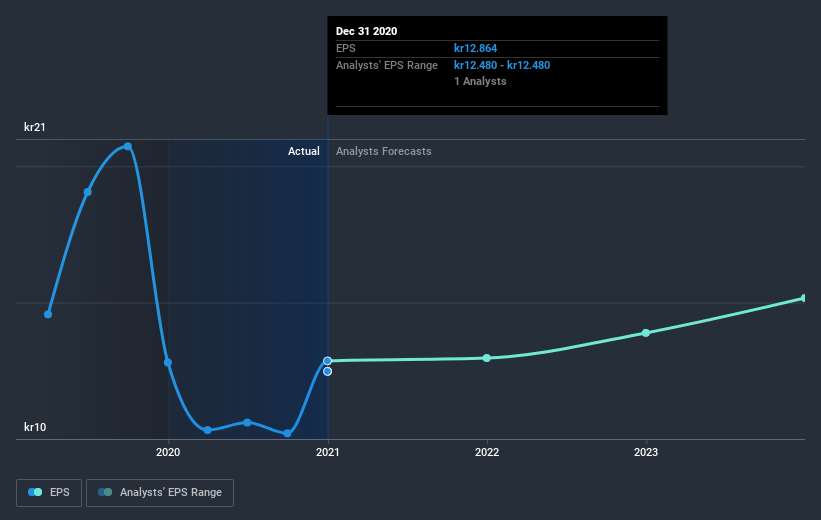Click the EPS legend color swatch icon

pos(35,492)
